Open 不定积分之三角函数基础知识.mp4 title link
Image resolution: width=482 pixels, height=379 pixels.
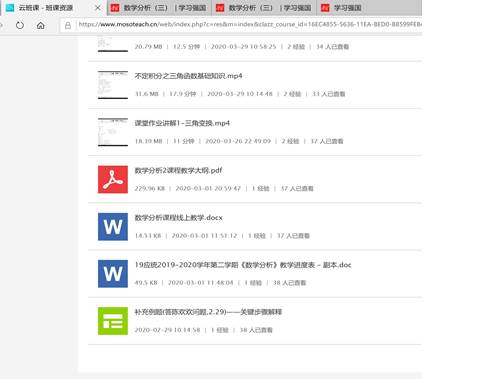(188, 76)
